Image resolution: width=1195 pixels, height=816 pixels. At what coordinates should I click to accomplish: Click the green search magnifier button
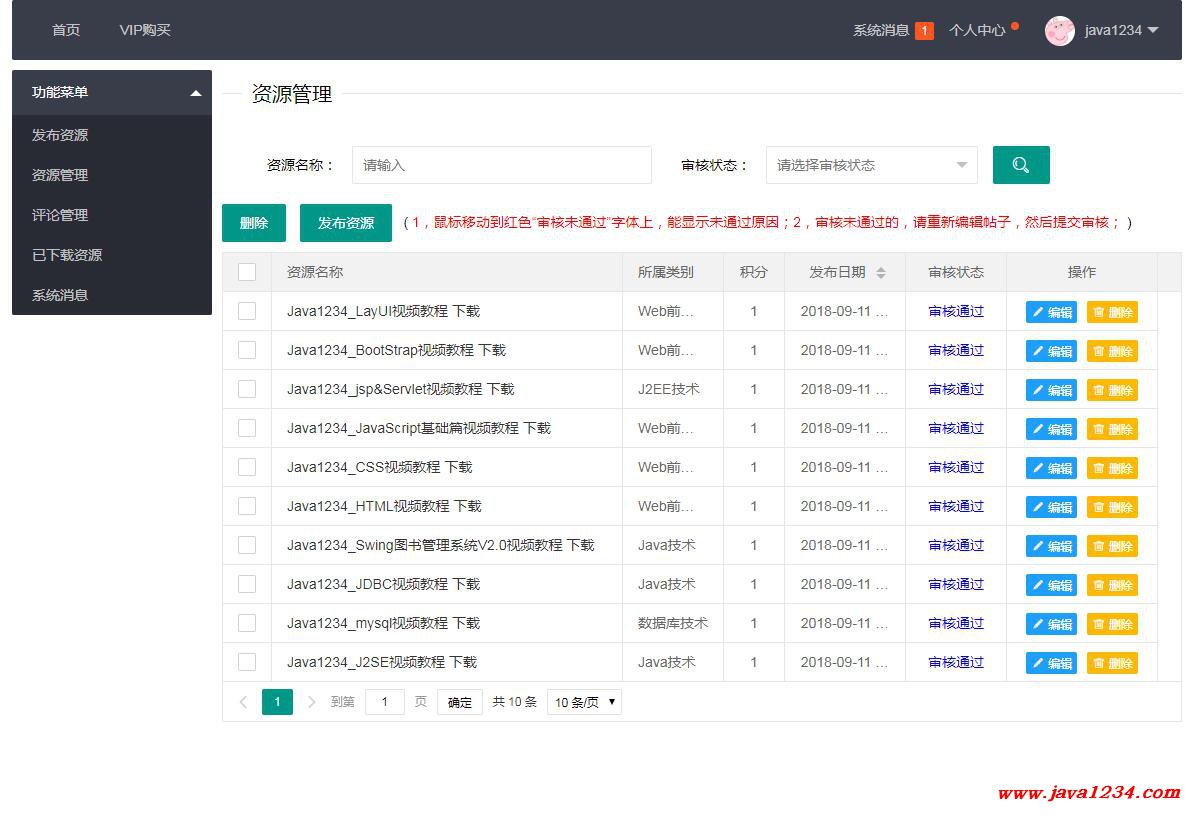(1020, 165)
